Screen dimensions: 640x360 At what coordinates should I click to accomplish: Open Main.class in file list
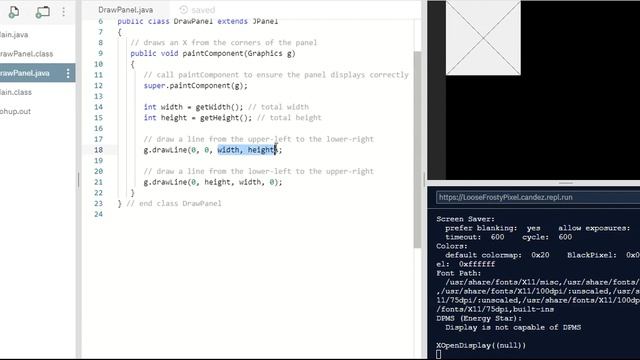[x=16, y=92]
